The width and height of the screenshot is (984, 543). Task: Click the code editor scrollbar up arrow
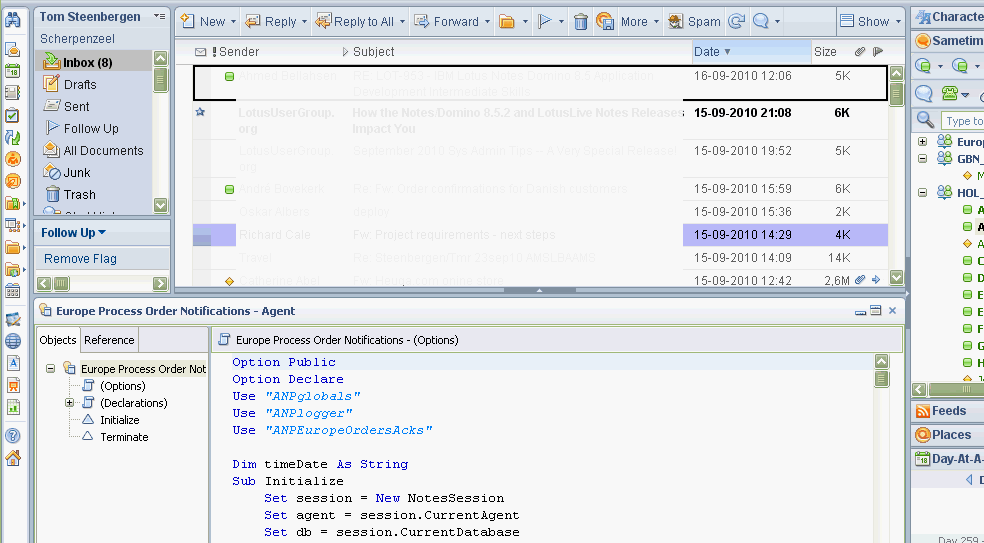click(882, 362)
